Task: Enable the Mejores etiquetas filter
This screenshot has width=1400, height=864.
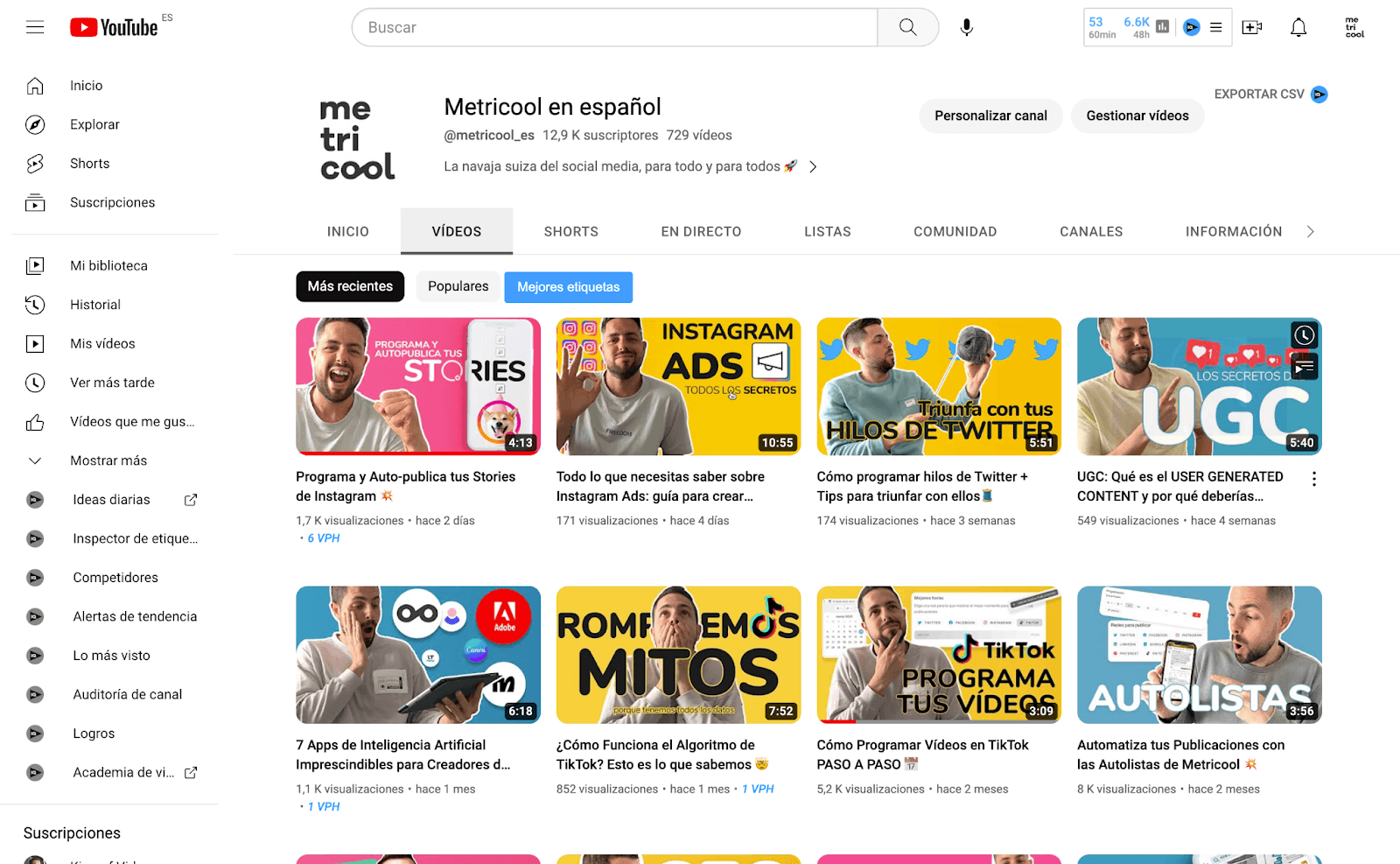Action: (x=568, y=286)
